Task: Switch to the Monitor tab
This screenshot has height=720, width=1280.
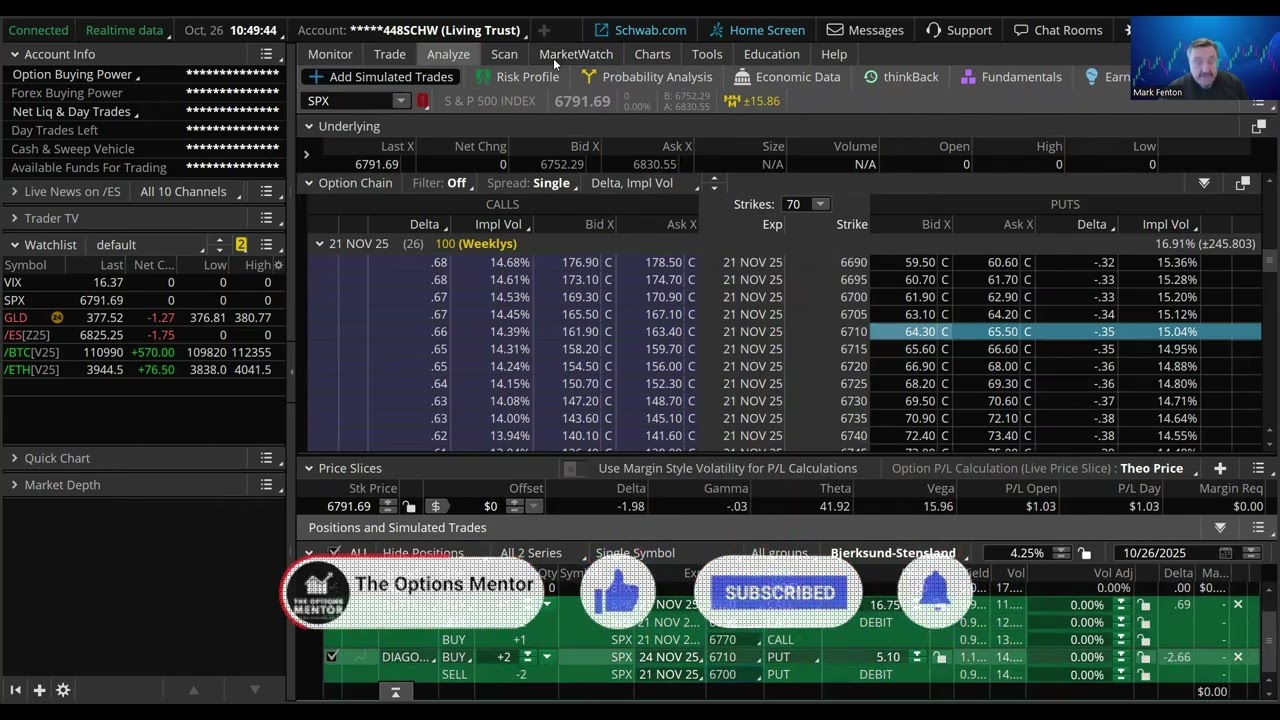Action: (330, 54)
